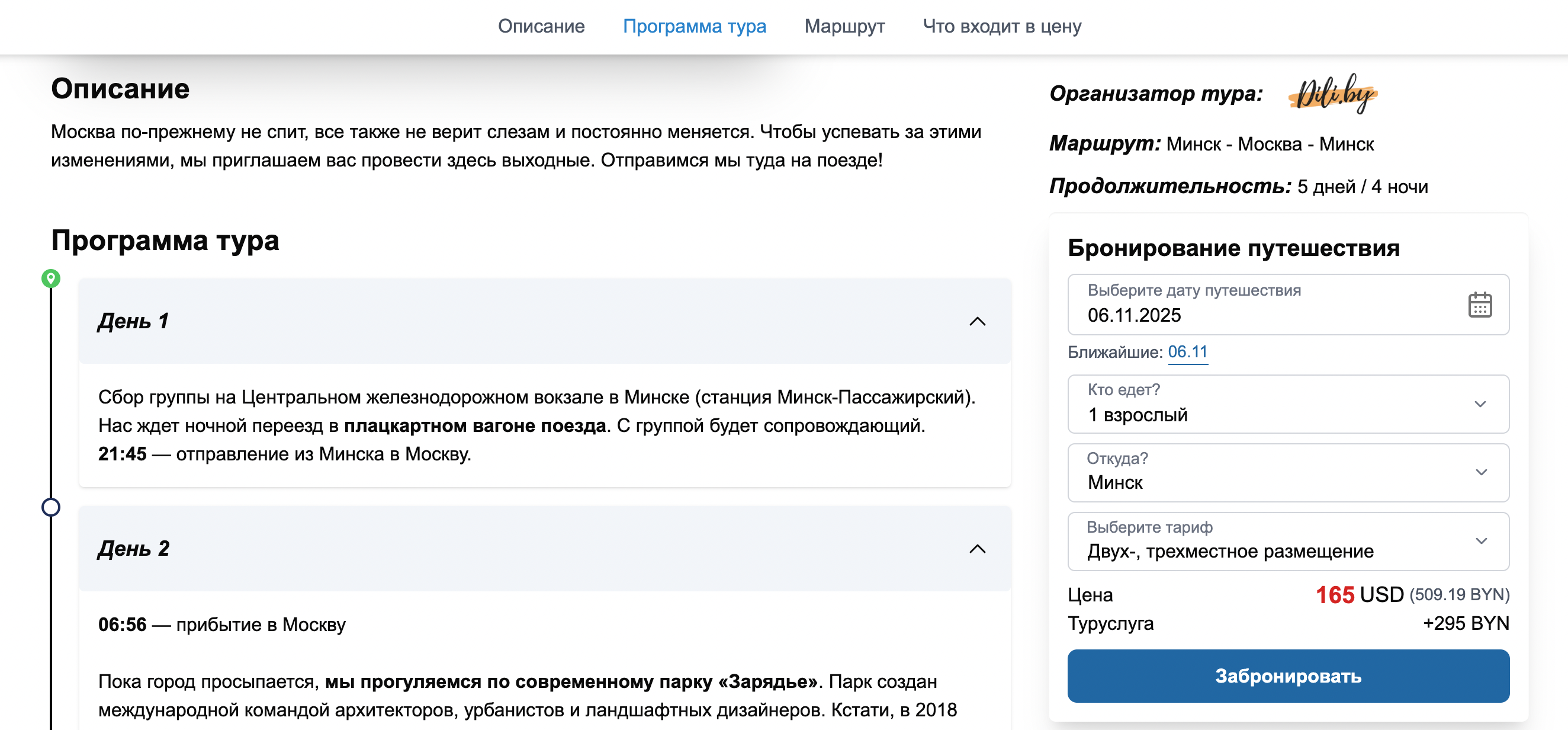Screen dimensions: 1568x730
Task: Click the green location pin on the timeline
Action: [50, 280]
